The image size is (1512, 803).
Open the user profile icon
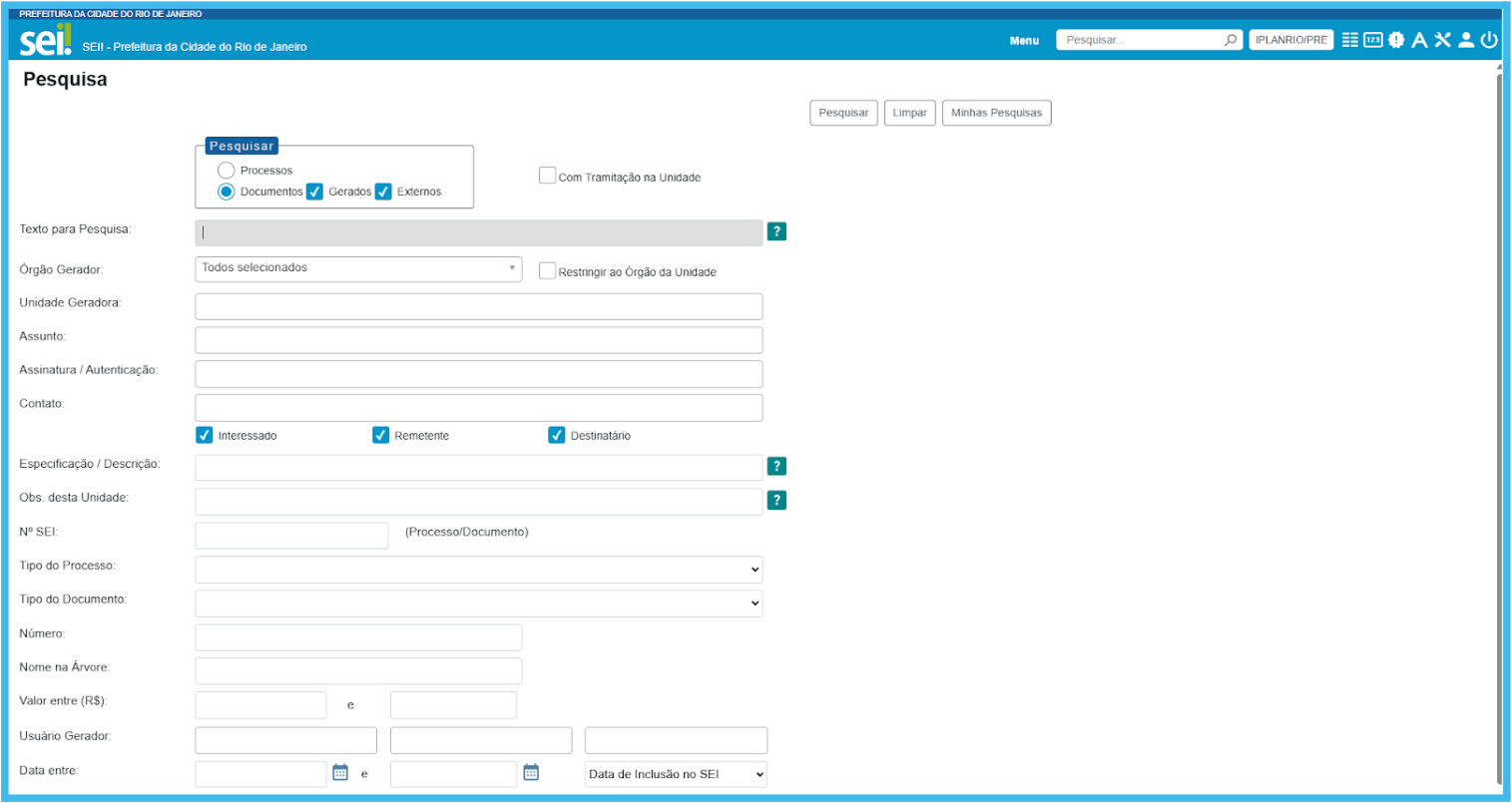(x=1465, y=40)
